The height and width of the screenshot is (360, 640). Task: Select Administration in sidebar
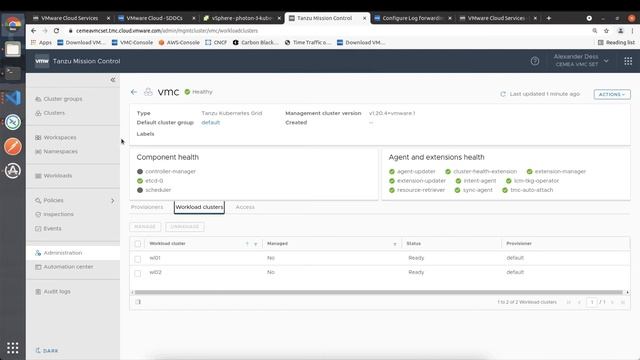click(x=73, y=253)
